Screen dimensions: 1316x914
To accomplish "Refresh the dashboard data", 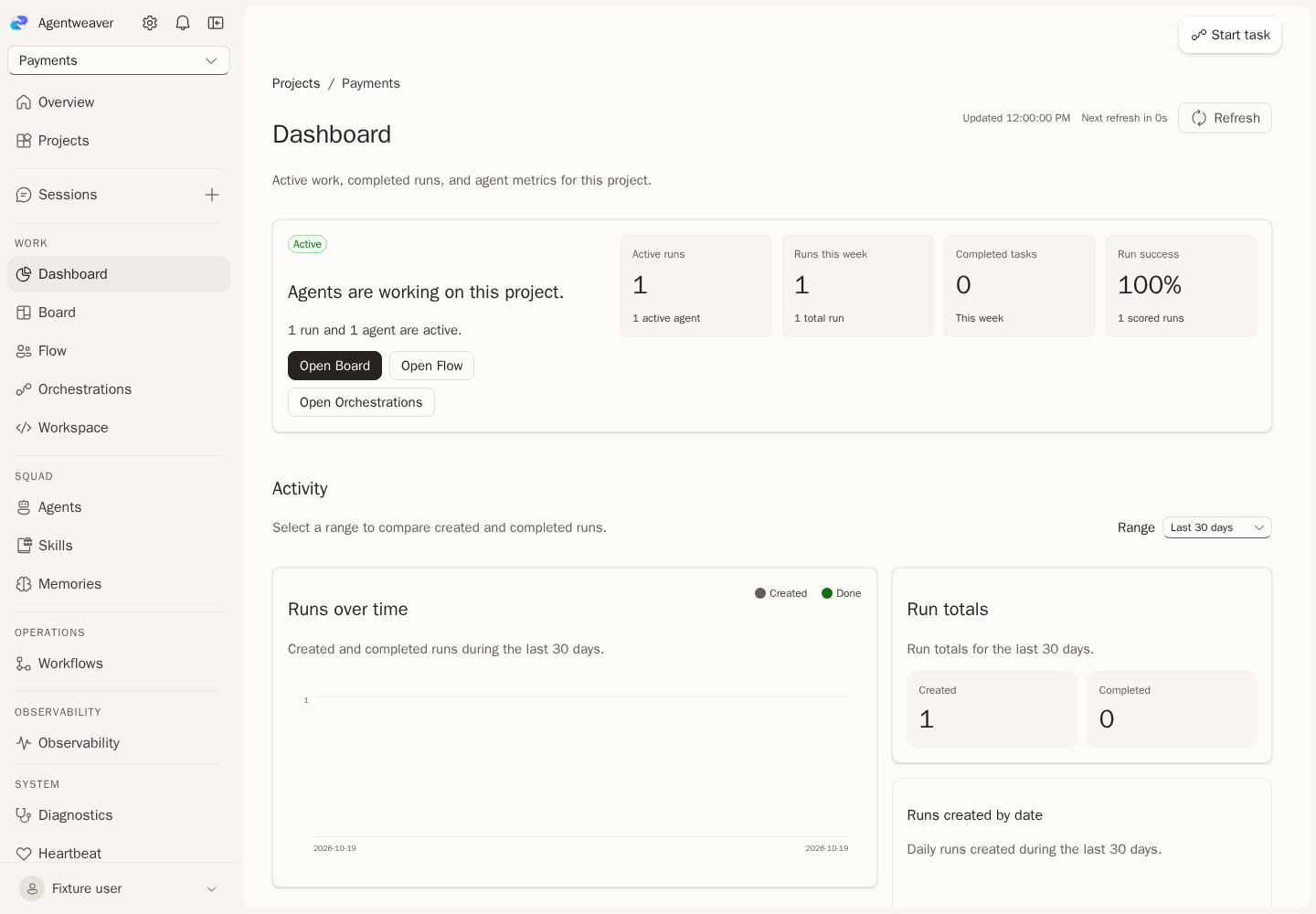I will 1225,118.
